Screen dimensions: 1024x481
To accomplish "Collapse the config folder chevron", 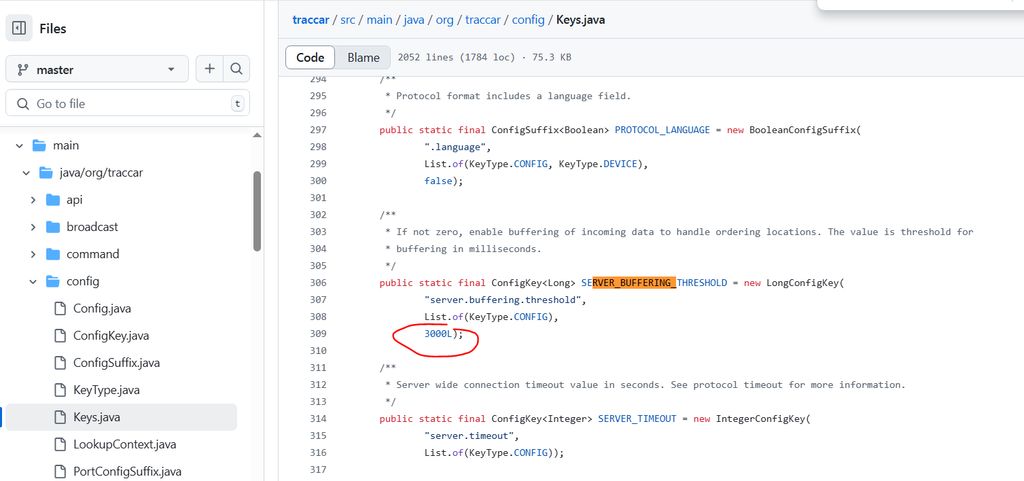I will [33, 282].
